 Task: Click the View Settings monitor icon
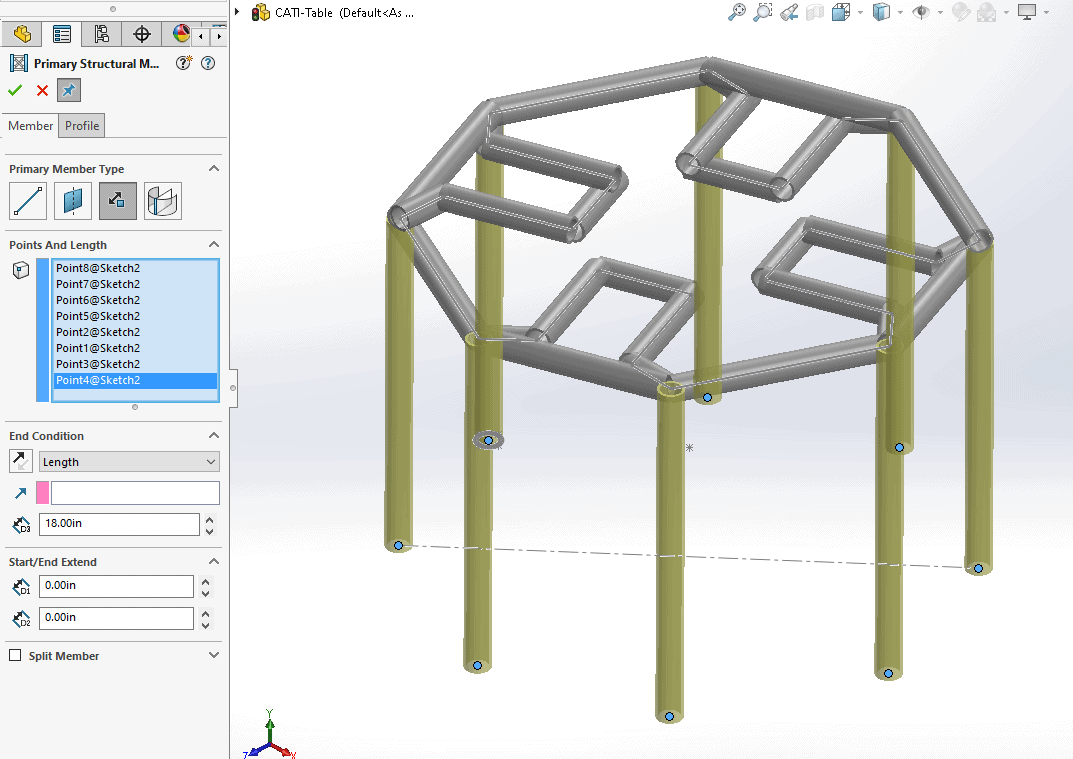[1026, 12]
